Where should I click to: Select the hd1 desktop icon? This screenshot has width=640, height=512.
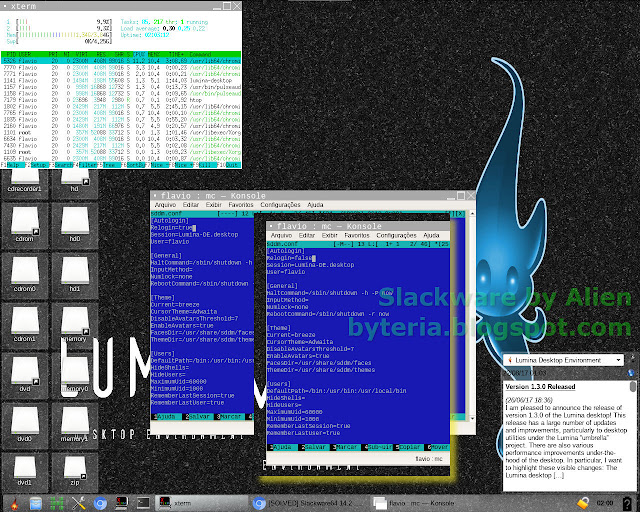(x=75, y=275)
